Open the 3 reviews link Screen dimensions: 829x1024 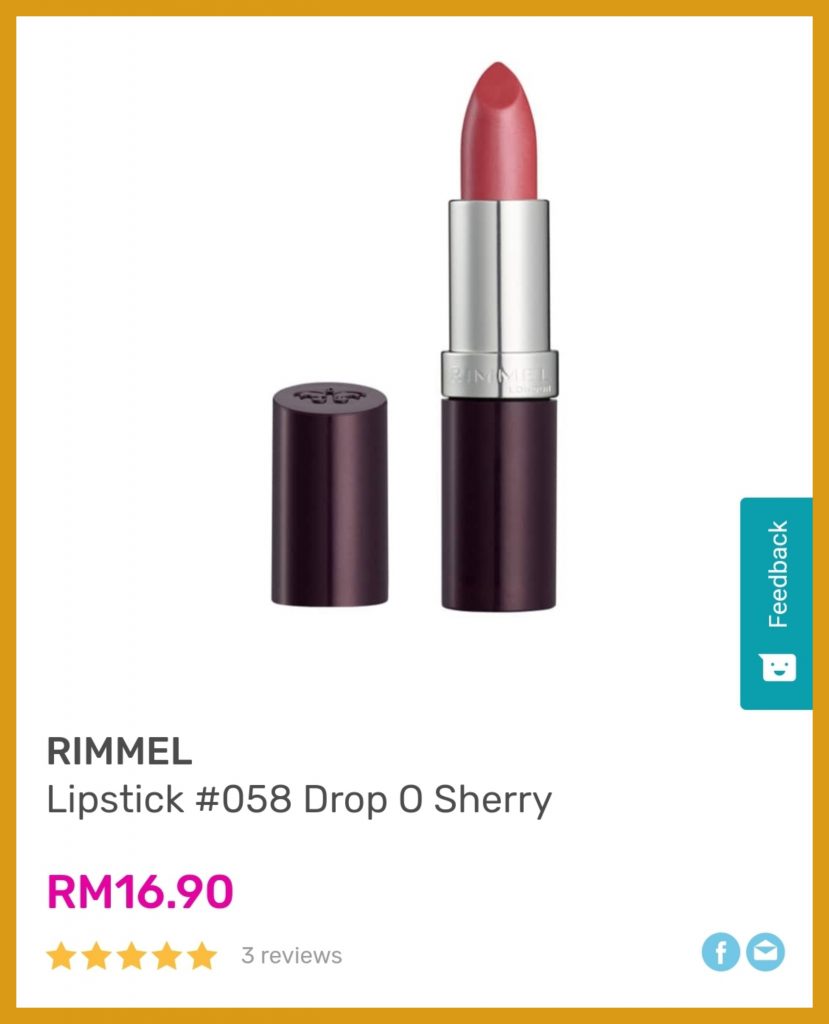tap(291, 955)
